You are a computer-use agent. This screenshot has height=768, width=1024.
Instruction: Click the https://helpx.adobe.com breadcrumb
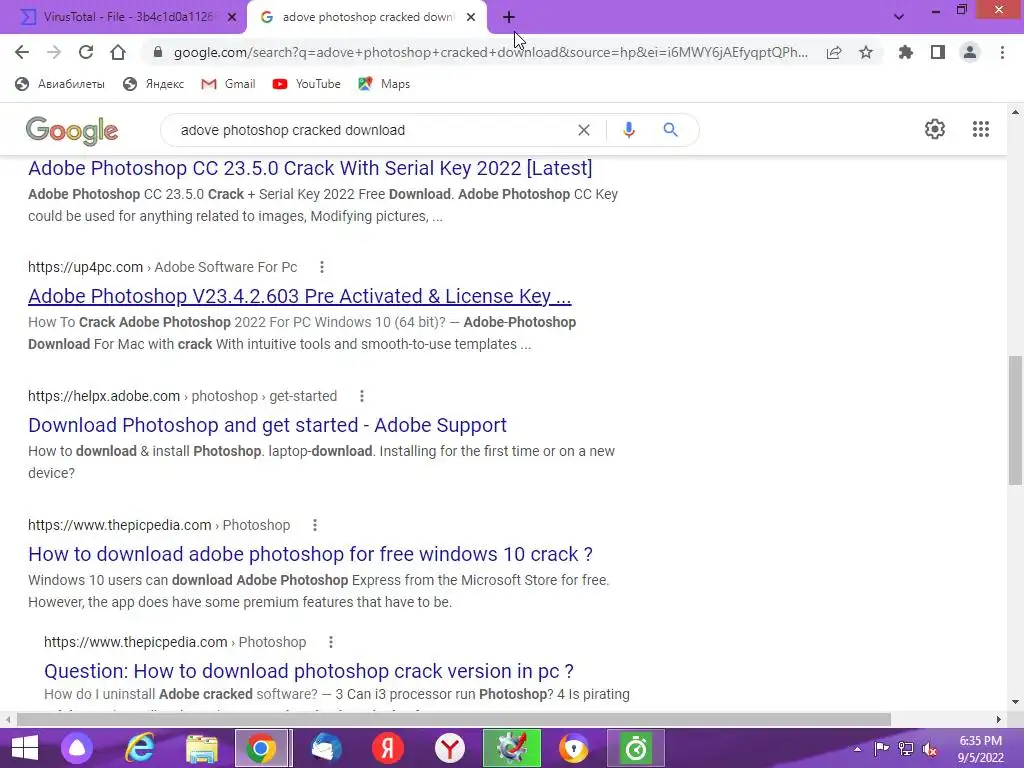104,396
